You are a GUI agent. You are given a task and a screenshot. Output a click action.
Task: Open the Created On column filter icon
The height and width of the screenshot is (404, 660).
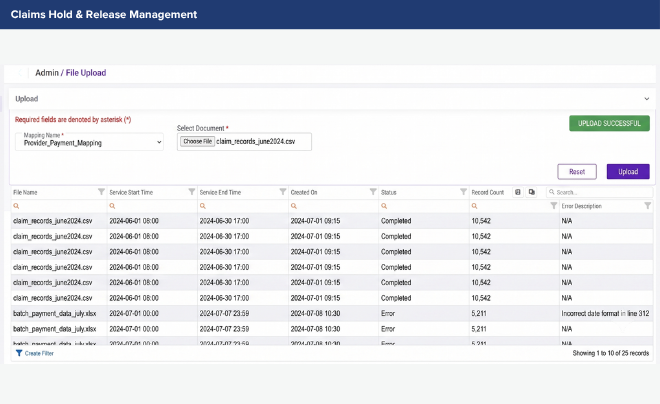tap(373, 192)
